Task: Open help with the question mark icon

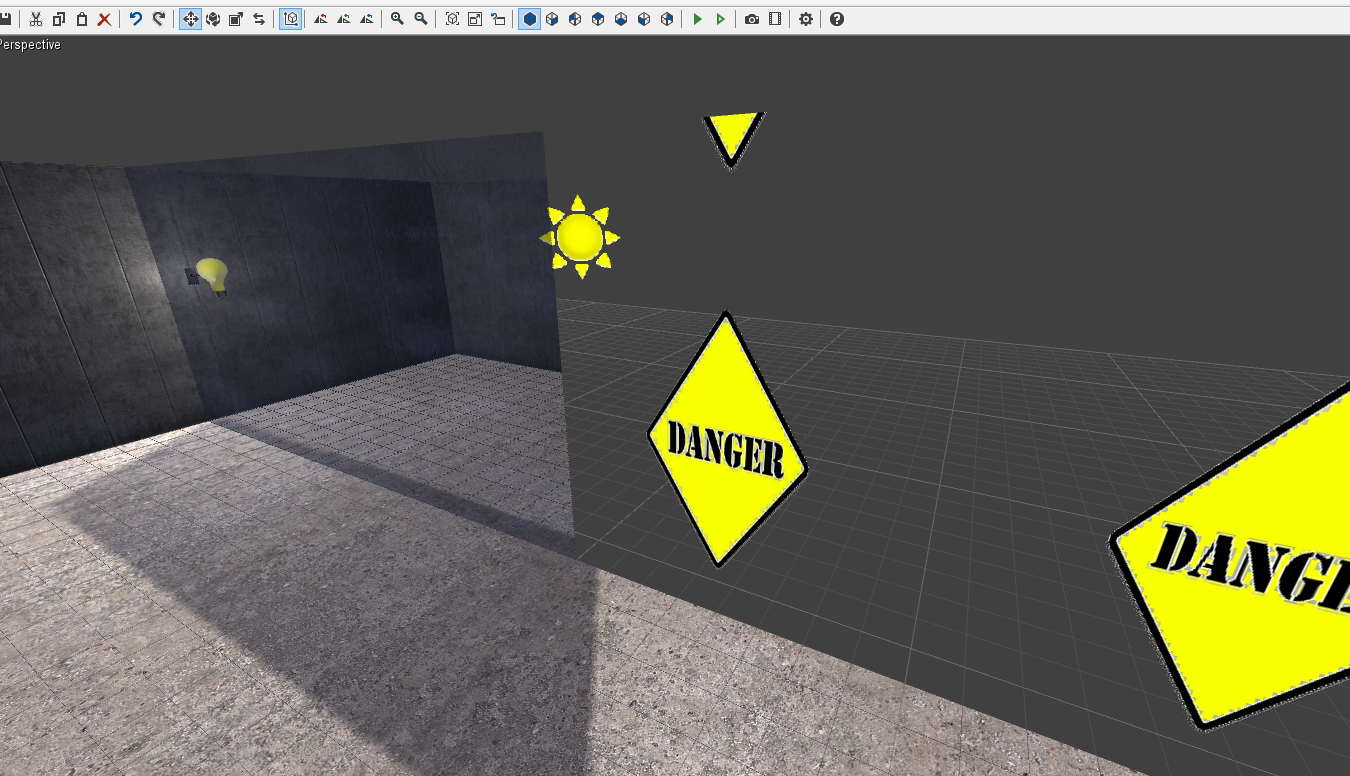Action: (837, 19)
